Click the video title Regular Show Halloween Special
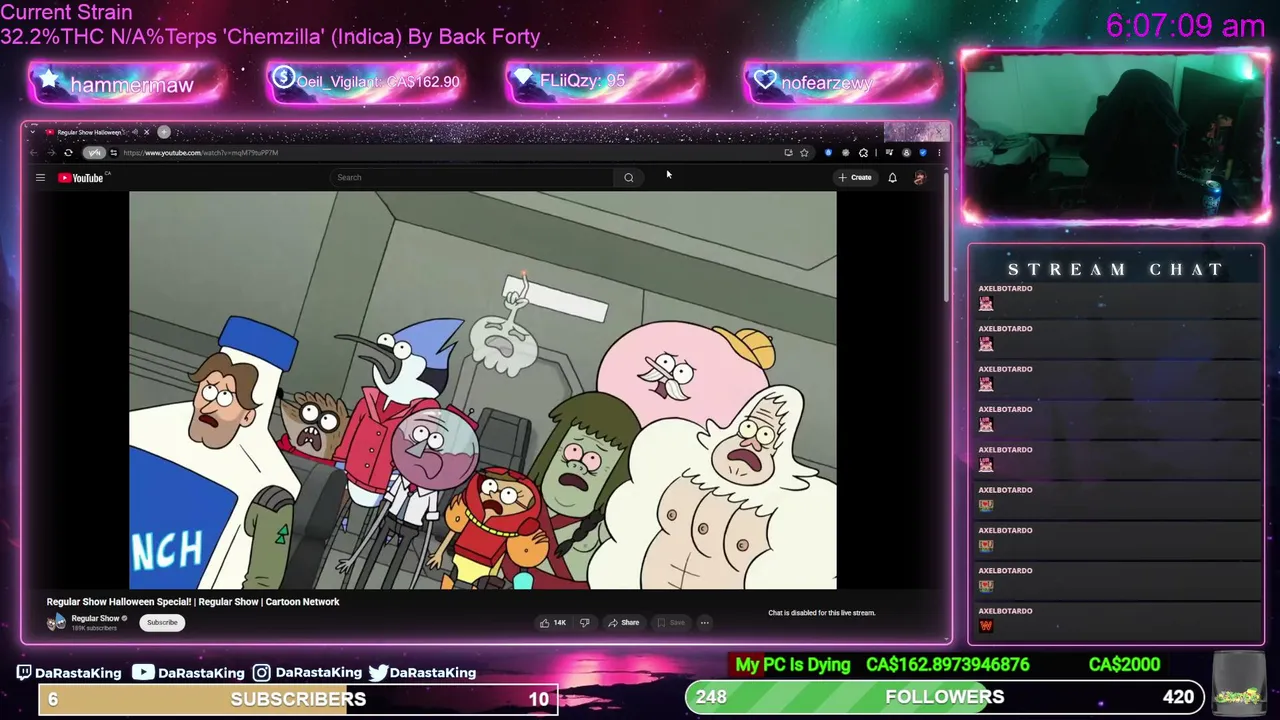The width and height of the screenshot is (1280, 720). pos(193,602)
